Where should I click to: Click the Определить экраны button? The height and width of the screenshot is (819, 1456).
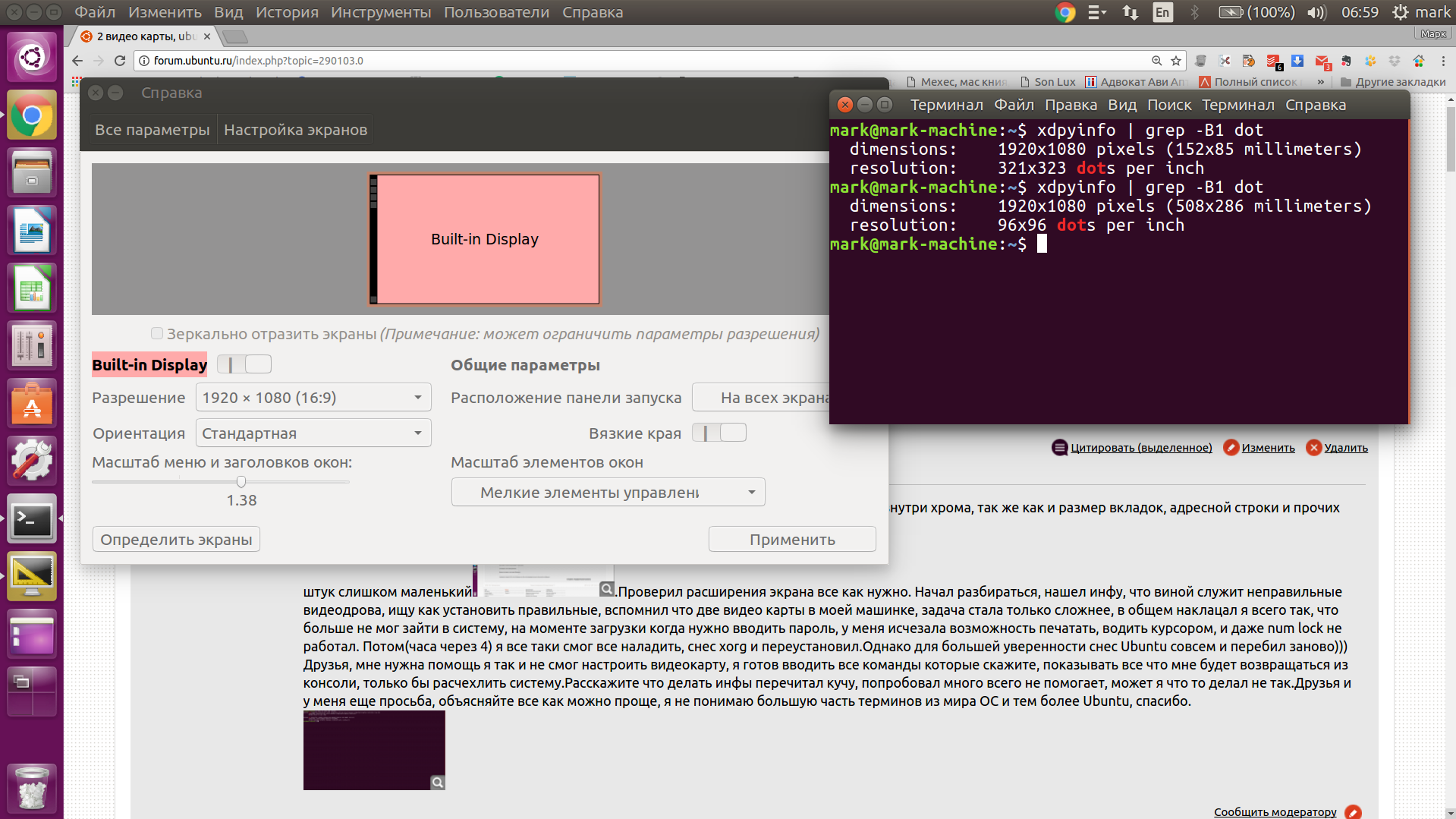[x=176, y=539]
